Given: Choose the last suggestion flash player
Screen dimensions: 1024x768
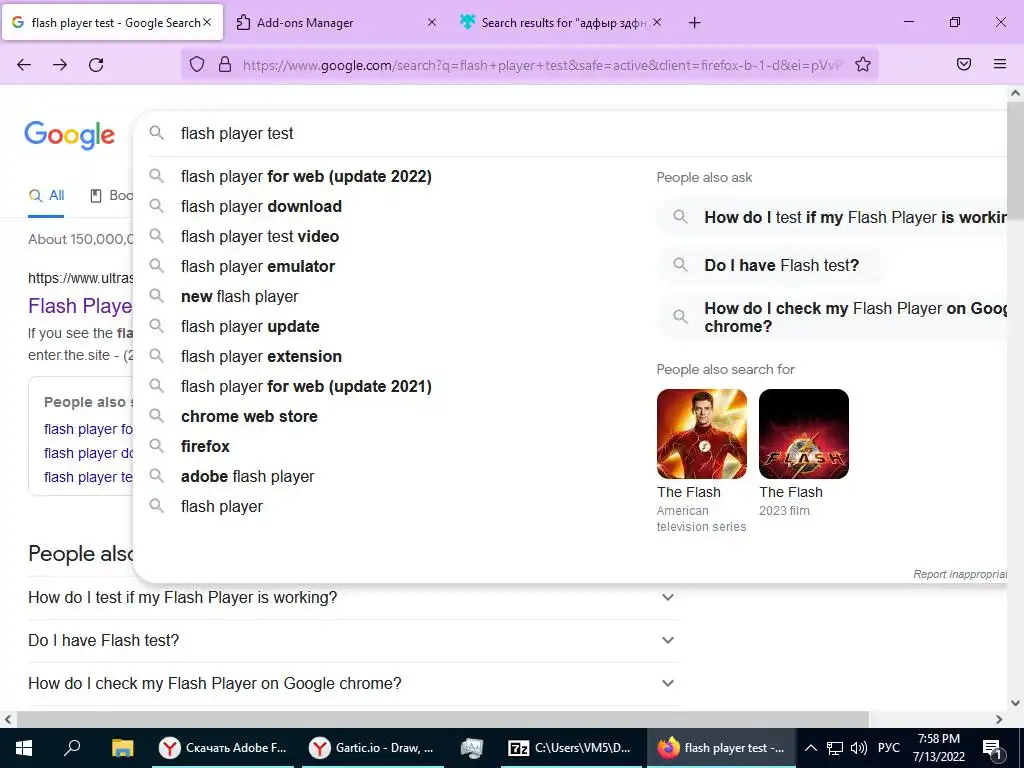Looking at the screenshot, I should [222, 507].
